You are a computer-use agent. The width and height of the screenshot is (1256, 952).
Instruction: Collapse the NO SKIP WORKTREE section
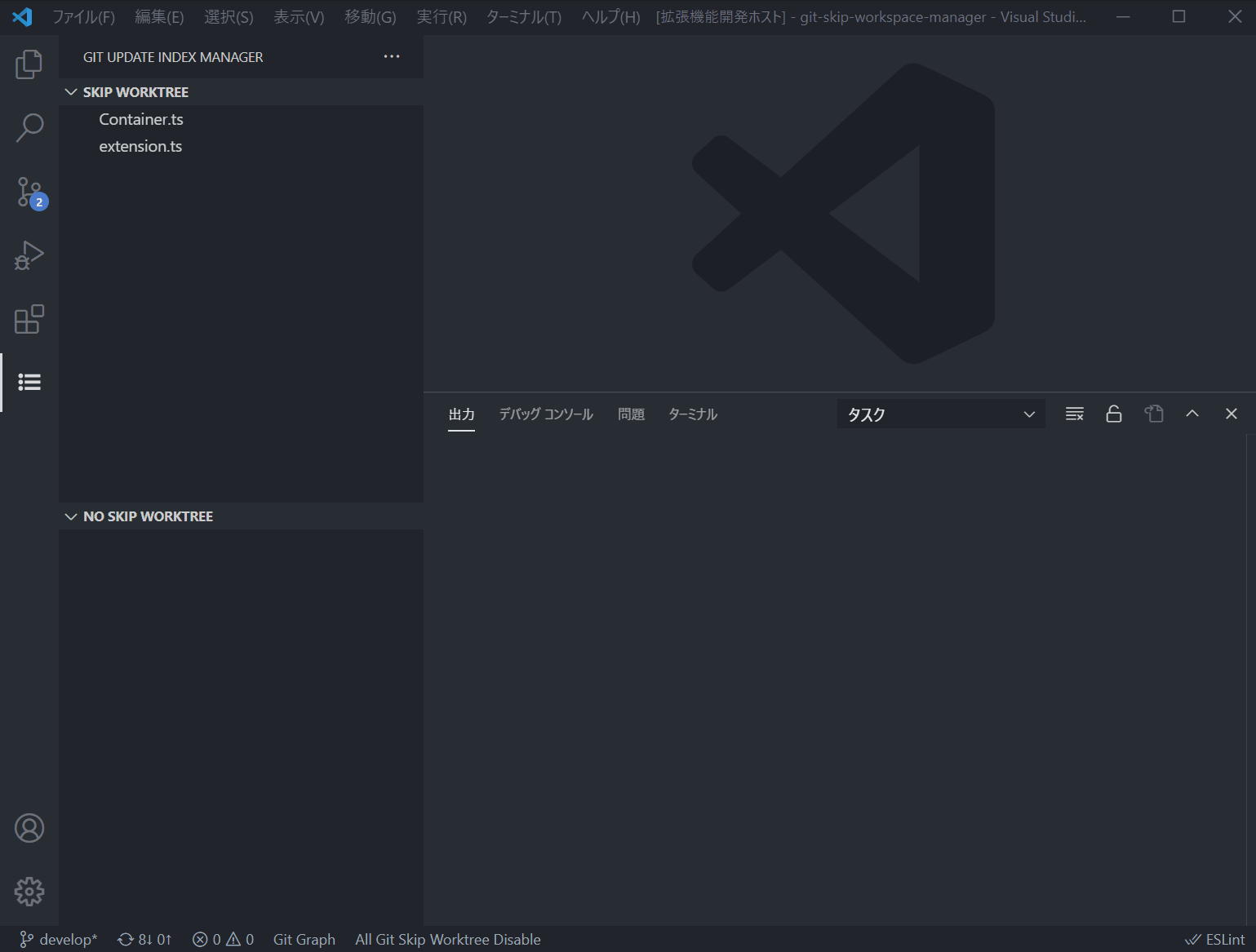pyautogui.click(x=241, y=516)
